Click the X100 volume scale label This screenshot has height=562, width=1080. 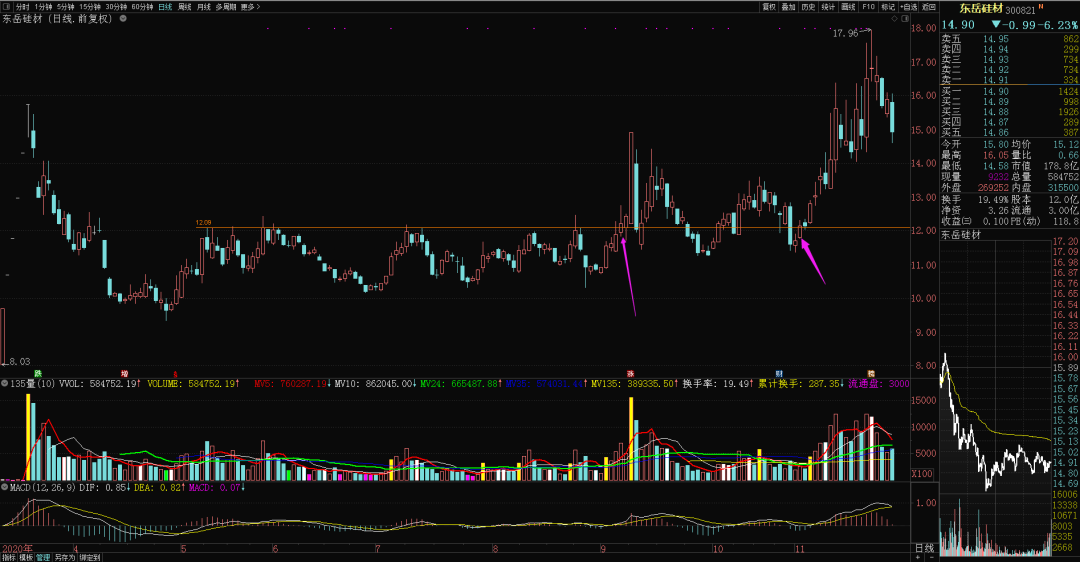tap(923, 474)
